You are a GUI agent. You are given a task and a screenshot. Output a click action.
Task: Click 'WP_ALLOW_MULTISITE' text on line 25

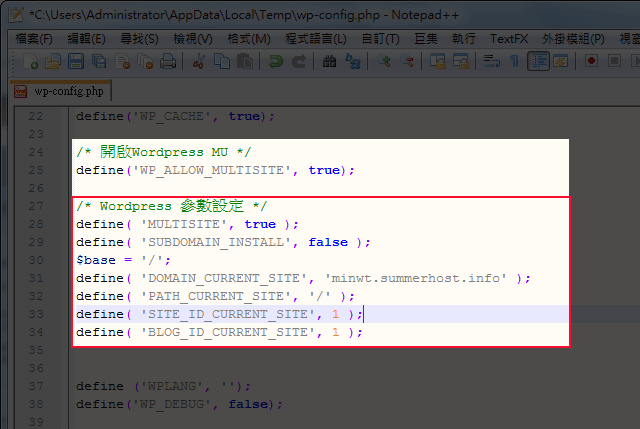tap(212, 170)
